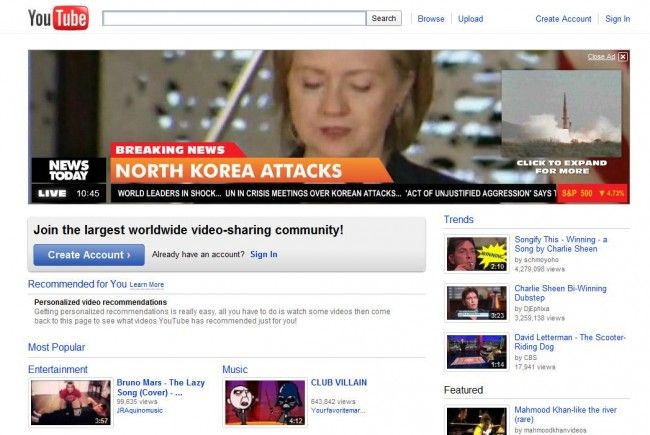Click Sign In in the header

[617, 19]
